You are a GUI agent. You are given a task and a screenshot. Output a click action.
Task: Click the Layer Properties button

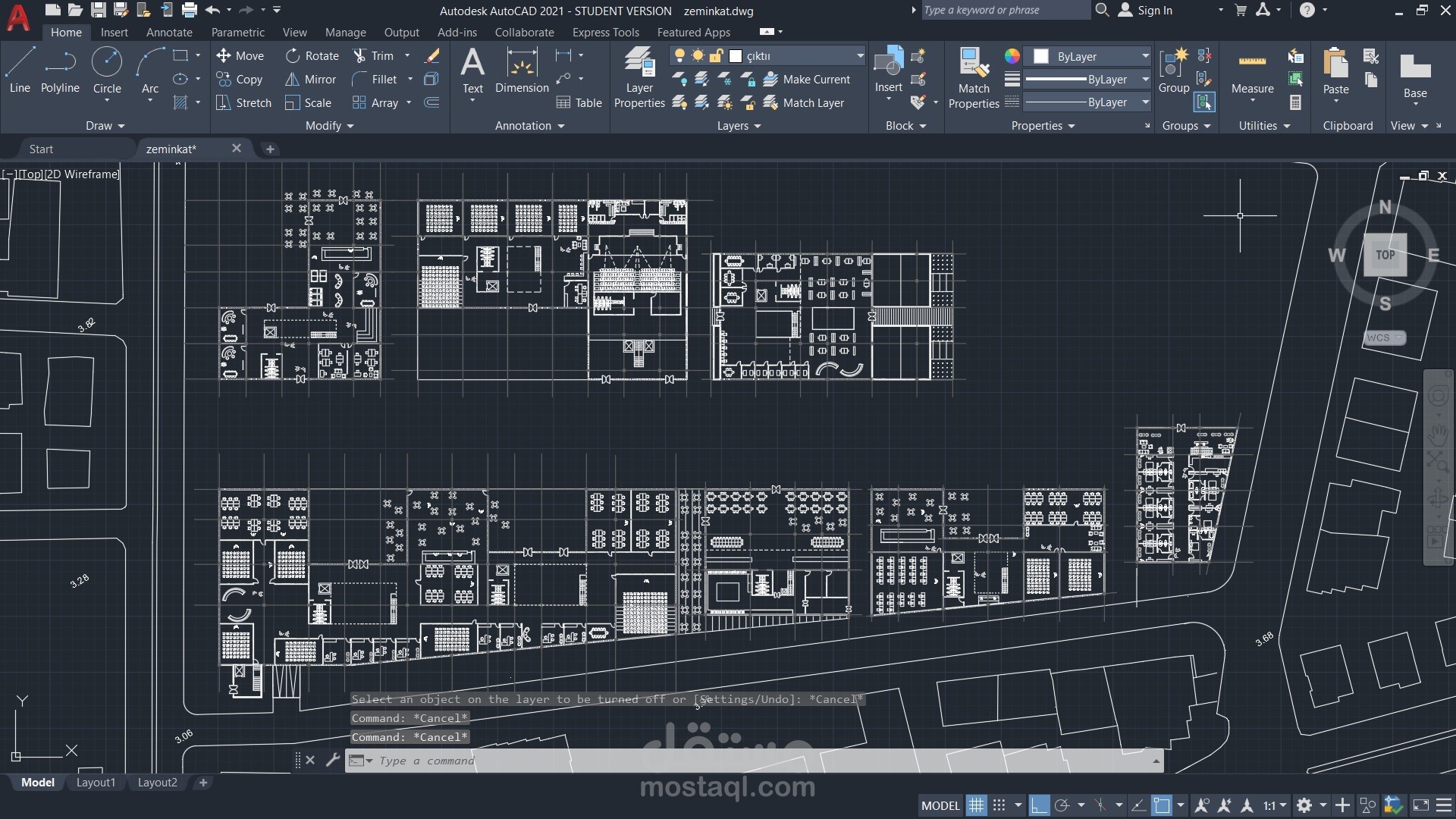[x=638, y=78]
